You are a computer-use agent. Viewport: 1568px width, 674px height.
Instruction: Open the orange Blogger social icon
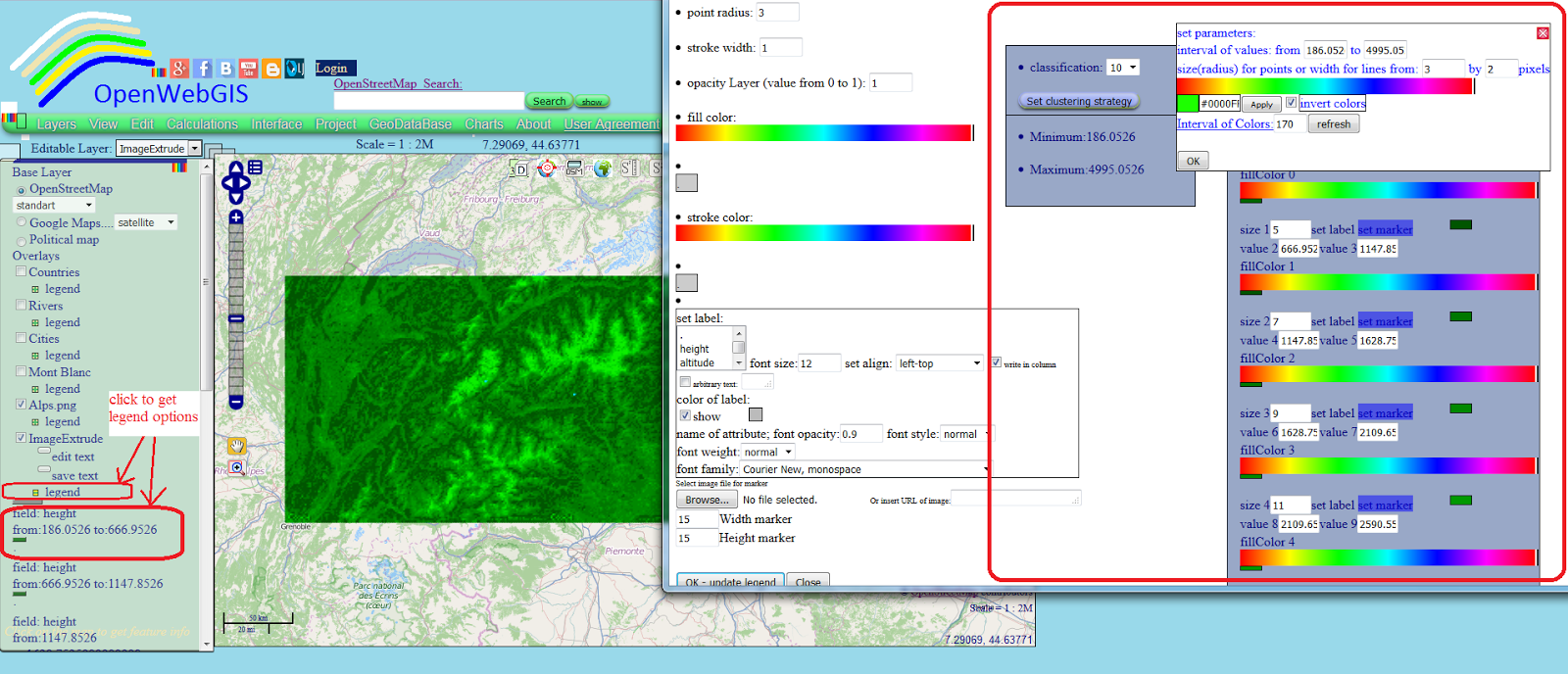[x=272, y=69]
